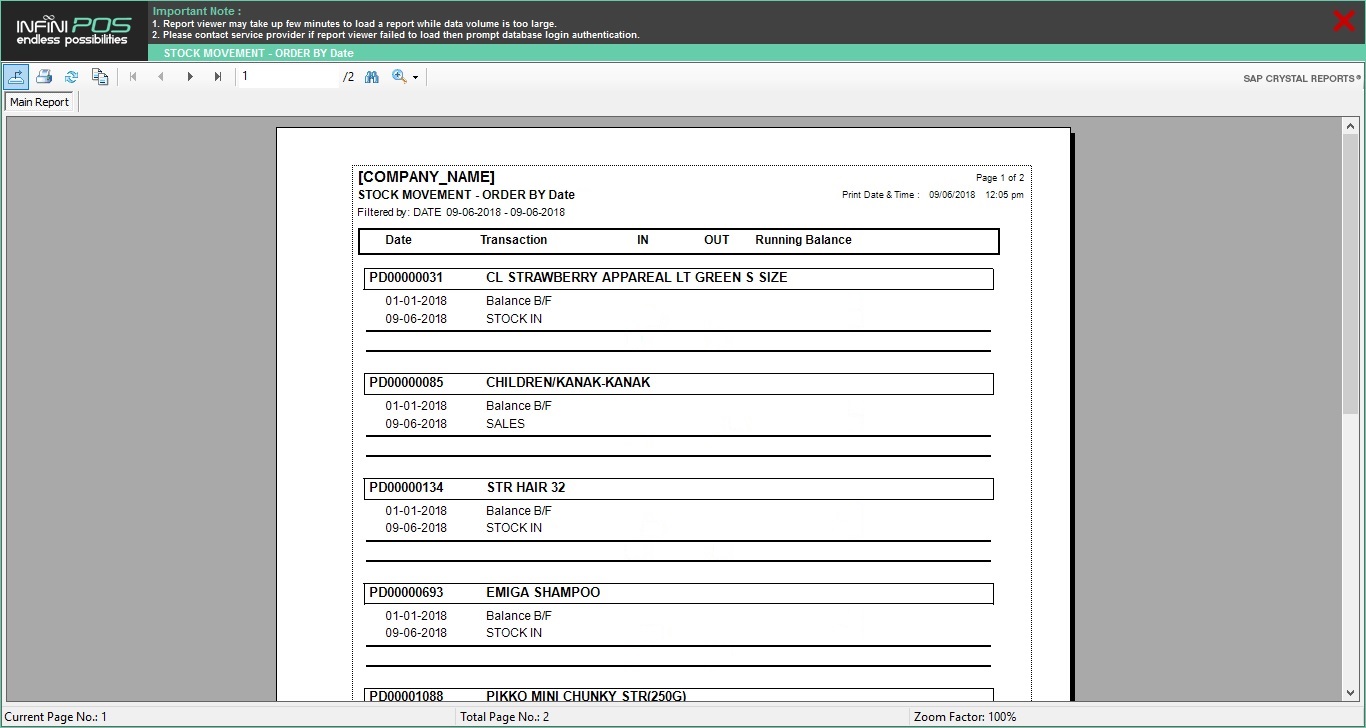Click Current Page No.: 1 status entry
Viewport: 1366px width, 728px height.
click(56, 717)
